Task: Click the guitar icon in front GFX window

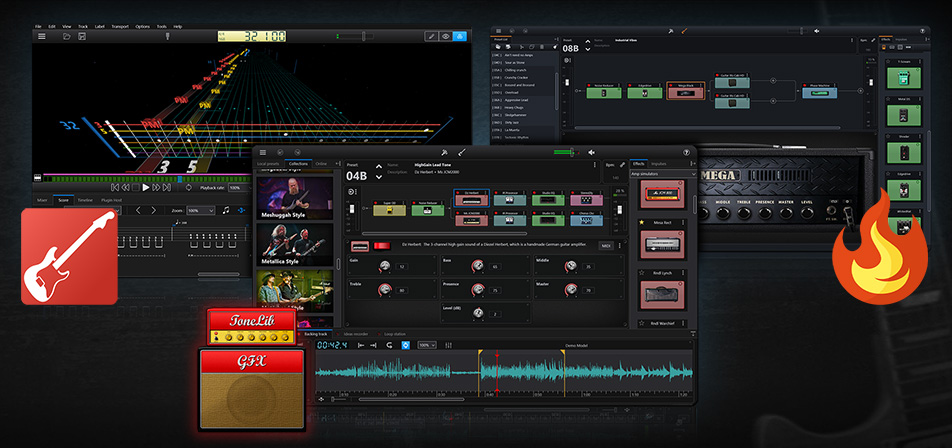Action: click(x=462, y=152)
